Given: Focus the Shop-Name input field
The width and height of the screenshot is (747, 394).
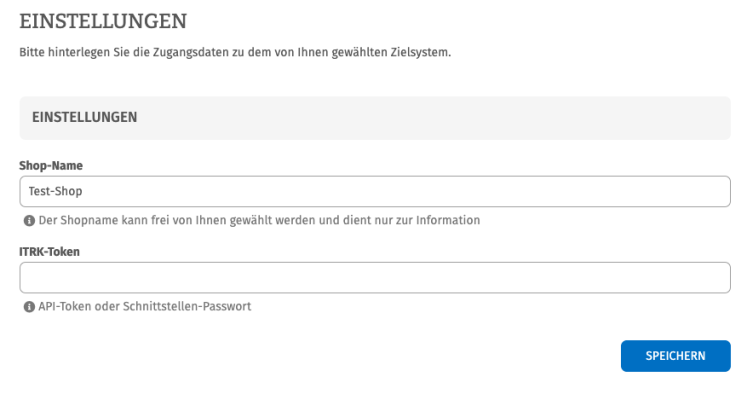Looking at the screenshot, I should [374, 192].
